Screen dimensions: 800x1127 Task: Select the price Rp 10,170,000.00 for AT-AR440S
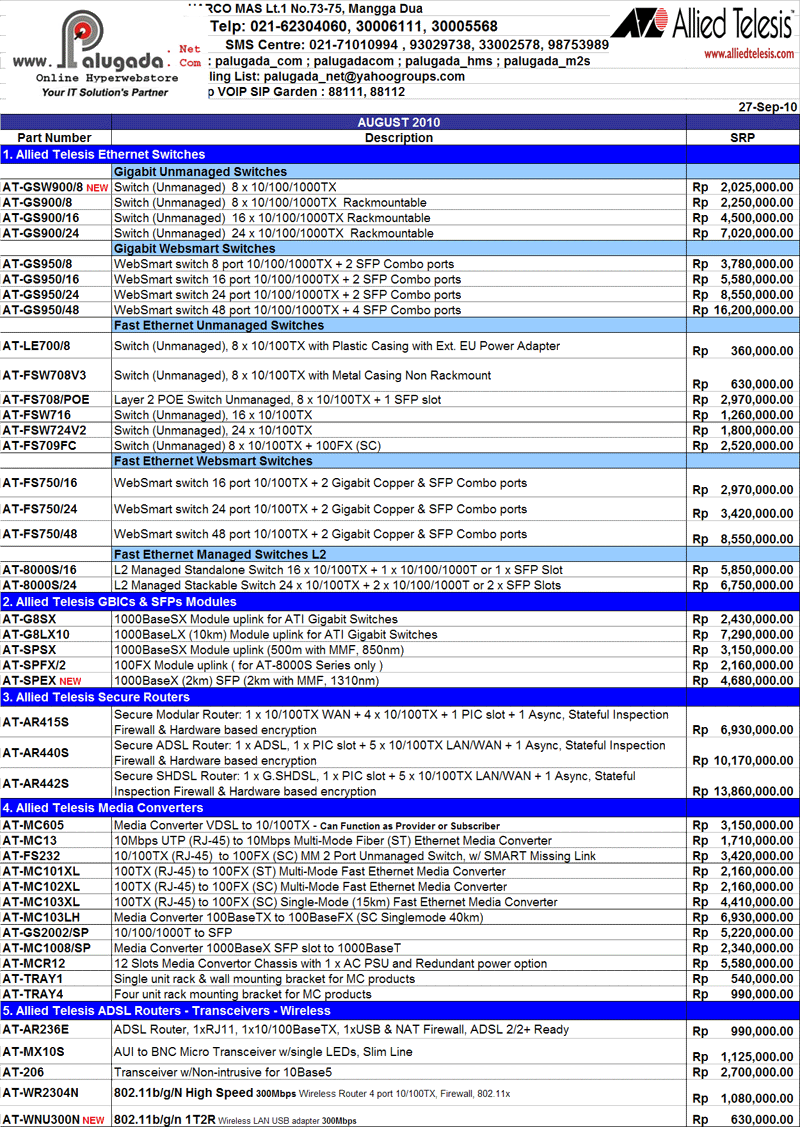(743, 760)
